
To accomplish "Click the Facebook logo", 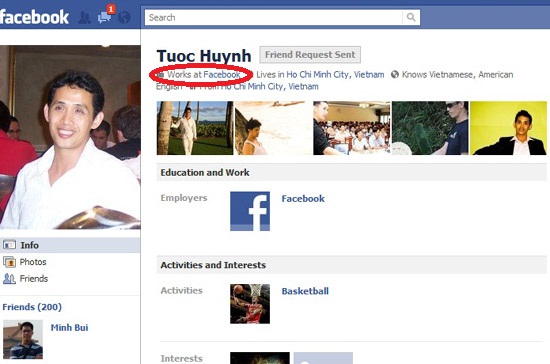I will point(34,17).
